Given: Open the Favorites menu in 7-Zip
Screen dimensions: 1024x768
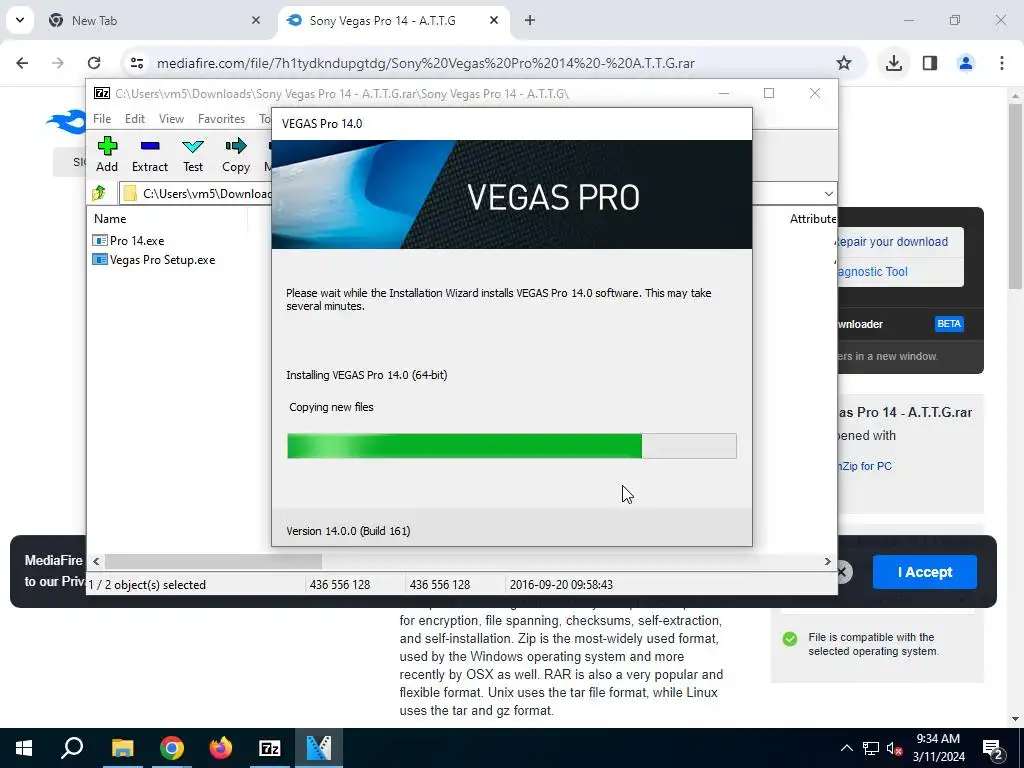Looking at the screenshot, I should click(221, 119).
